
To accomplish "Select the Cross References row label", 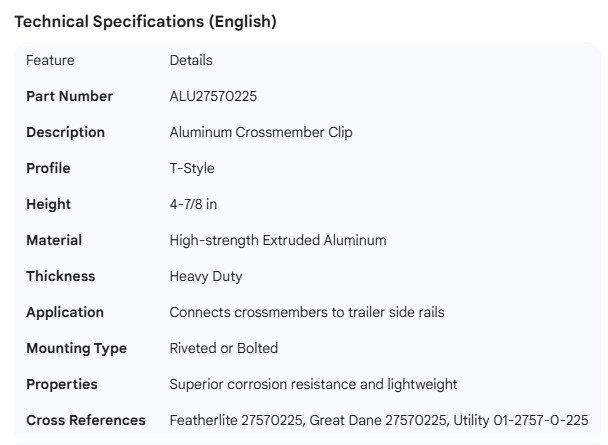I will pos(86,420).
